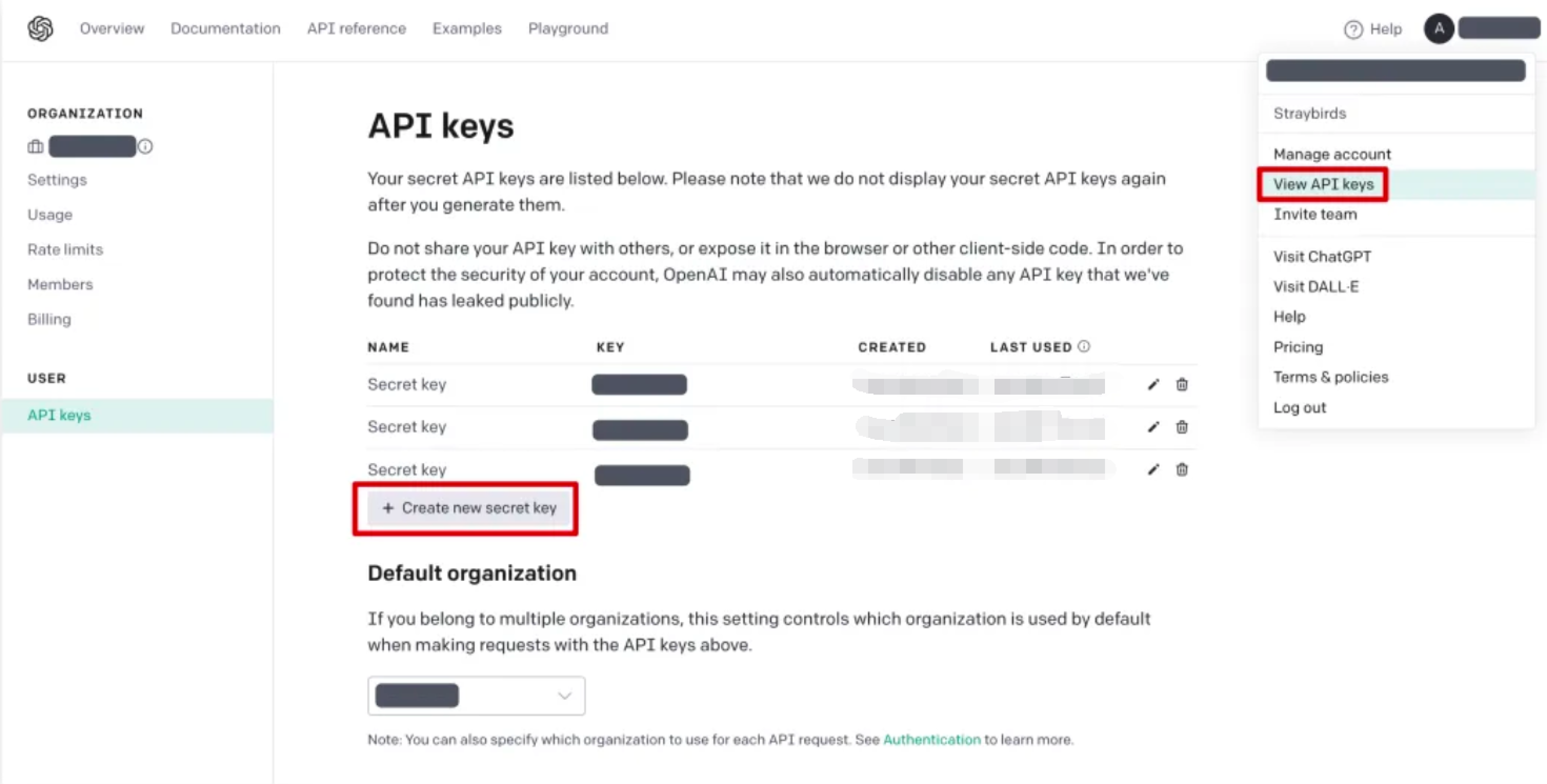This screenshot has width=1547, height=784.
Task: Click the delete trash icon on third secret key
Action: 1181,469
